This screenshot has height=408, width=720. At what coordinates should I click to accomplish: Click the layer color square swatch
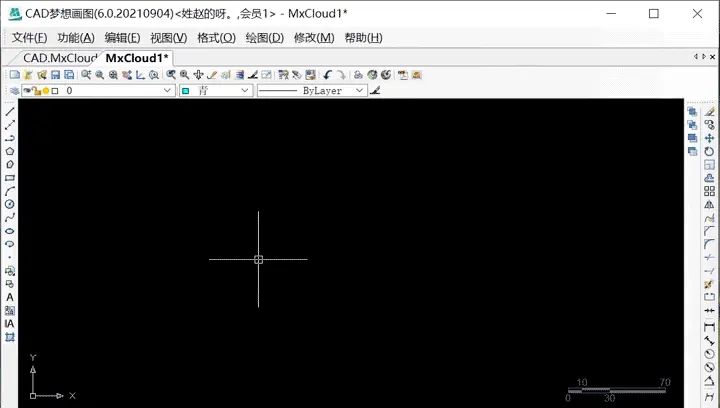click(55, 91)
